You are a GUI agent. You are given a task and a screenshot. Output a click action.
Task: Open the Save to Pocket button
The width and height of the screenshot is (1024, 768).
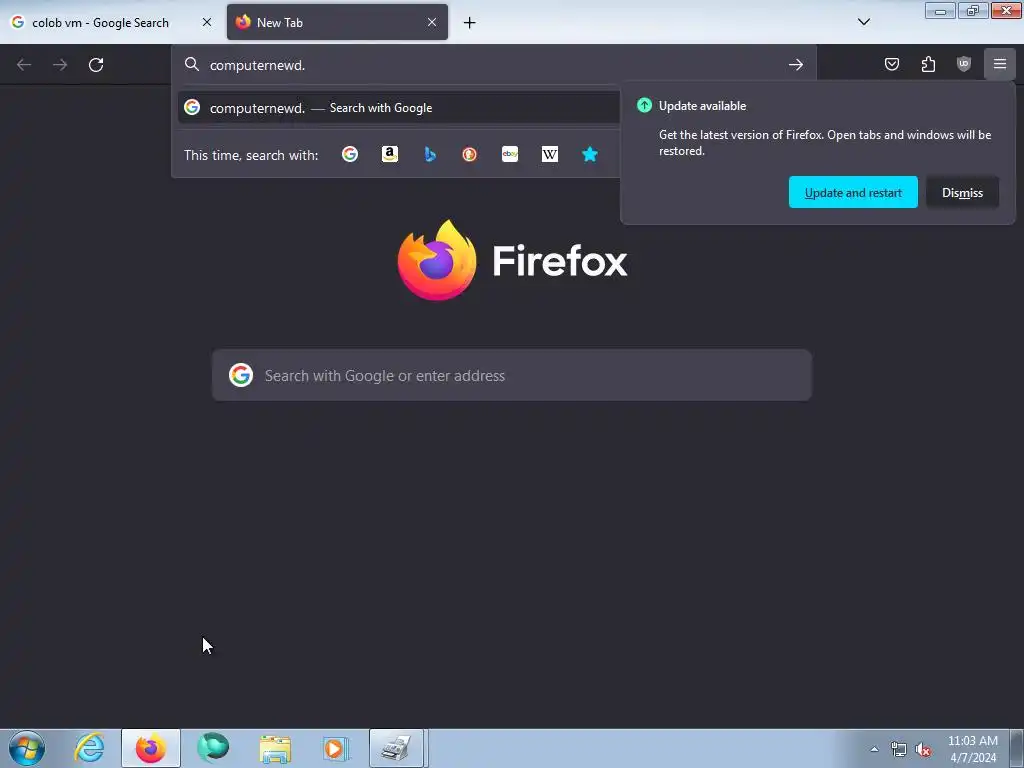[x=891, y=64]
